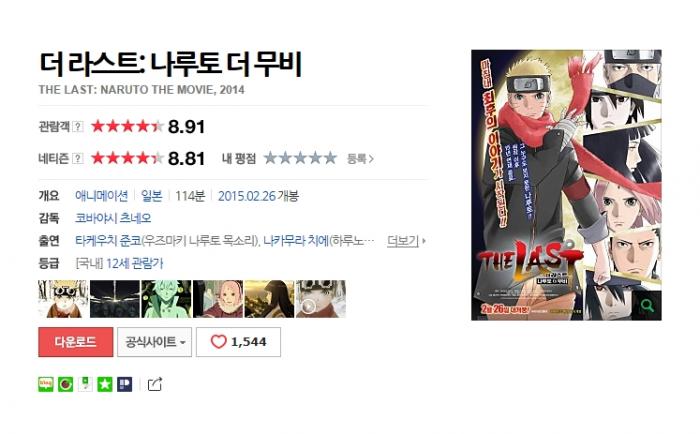The height and width of the screenshot is (434, 700).
Task: Open the 공식사이트 dropdown
Action: point(154,342)
